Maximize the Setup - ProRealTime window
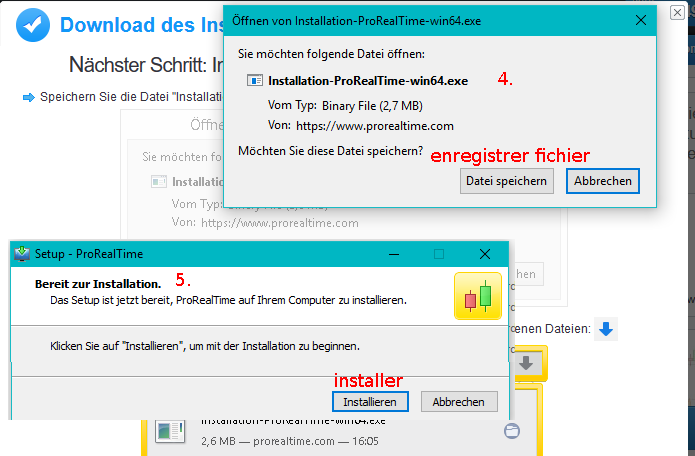 tap(439, 254)
